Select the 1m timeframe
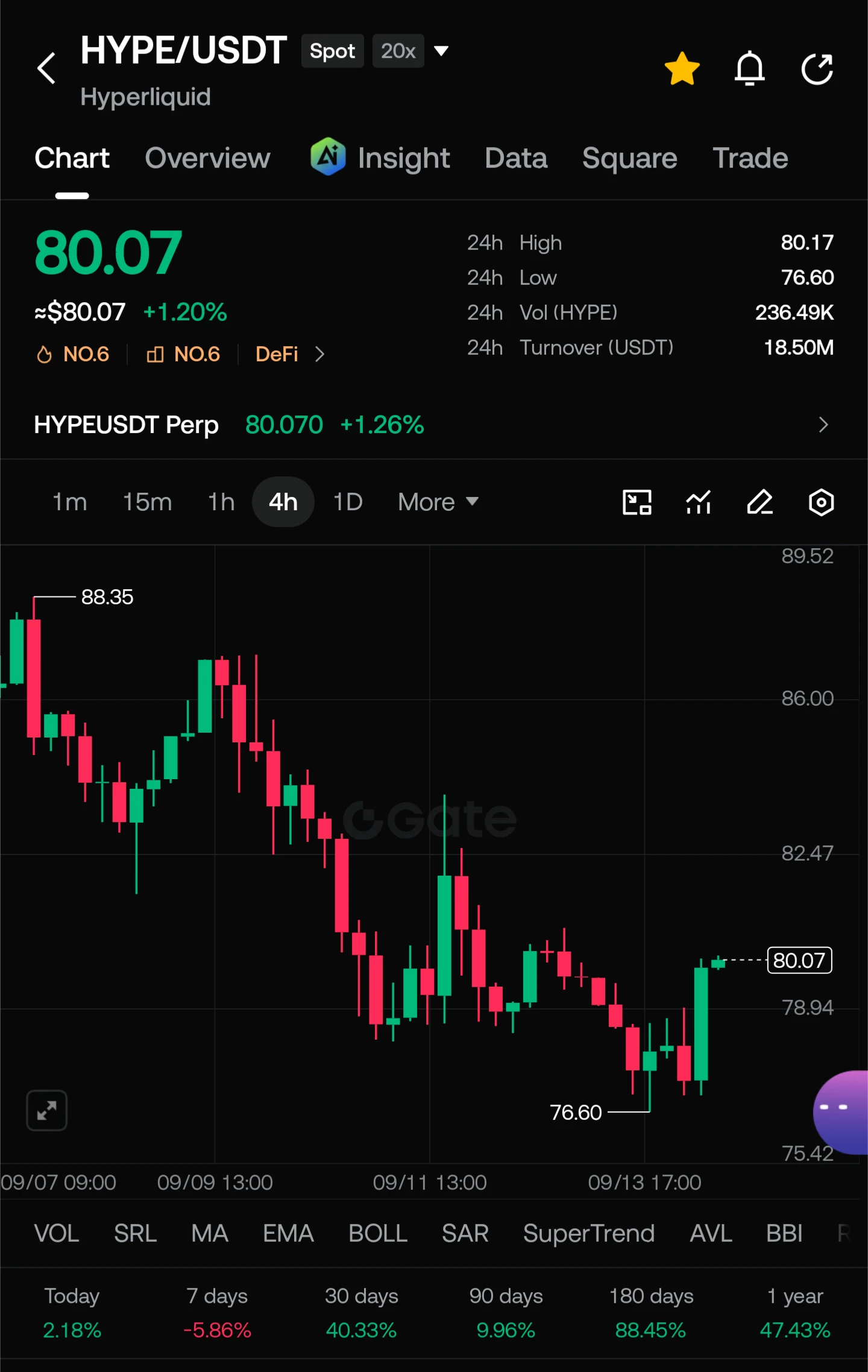 (x=70, y=502)
